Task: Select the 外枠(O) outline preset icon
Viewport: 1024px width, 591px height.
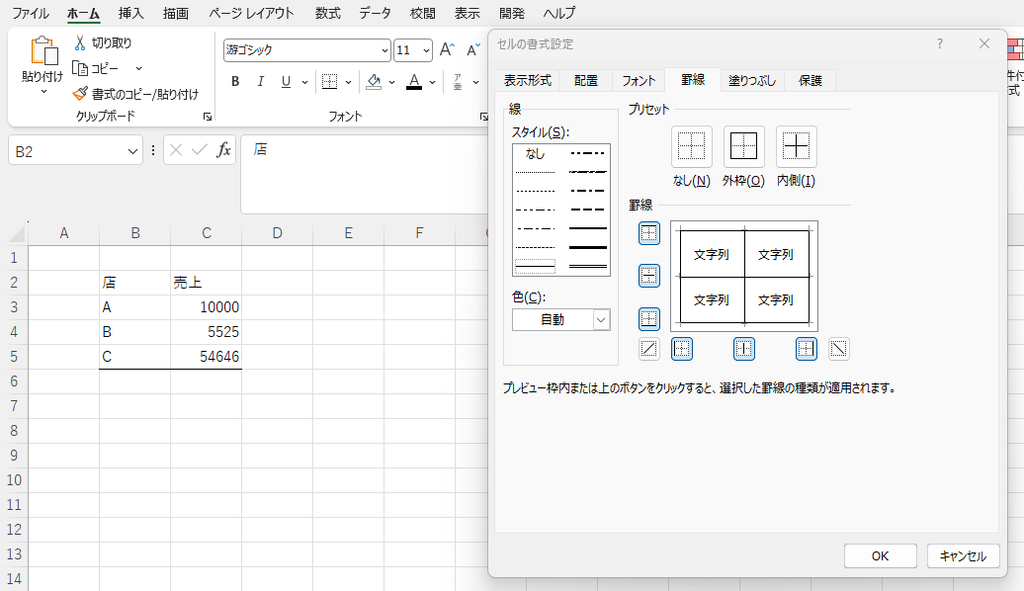Action: tap(744, 146)
